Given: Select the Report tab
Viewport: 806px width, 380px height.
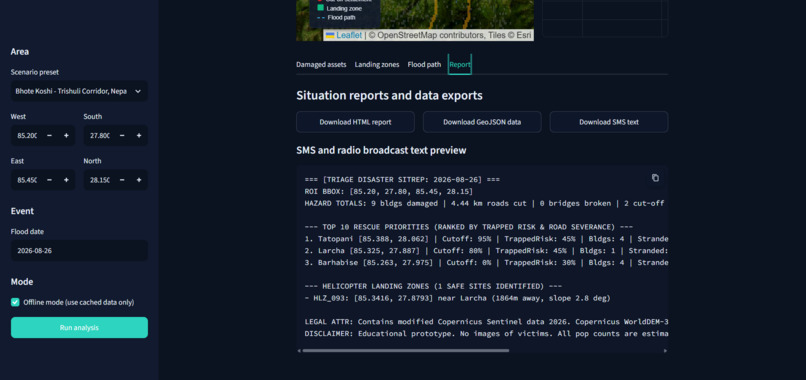Looking at the screenshot, I should [460, 65].
